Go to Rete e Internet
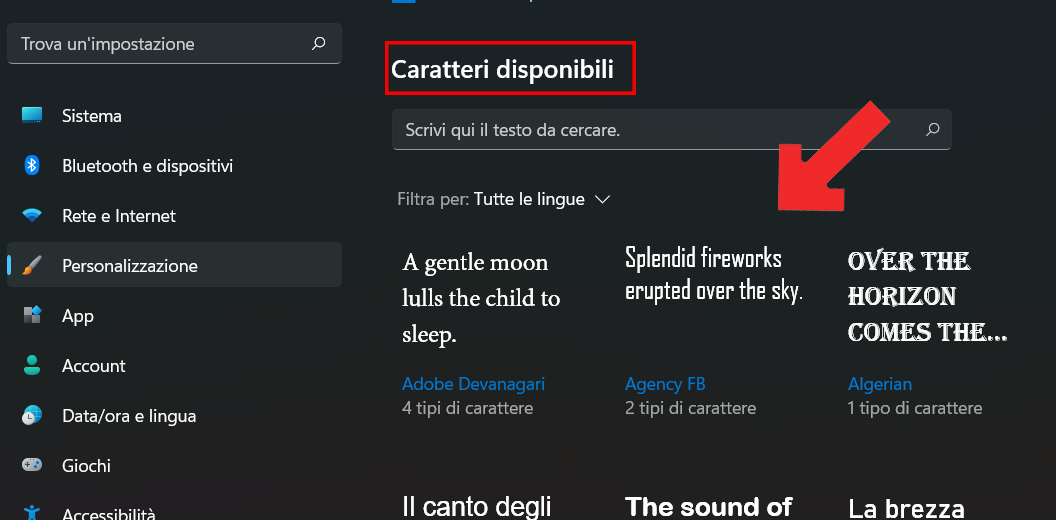 [174, 216]
